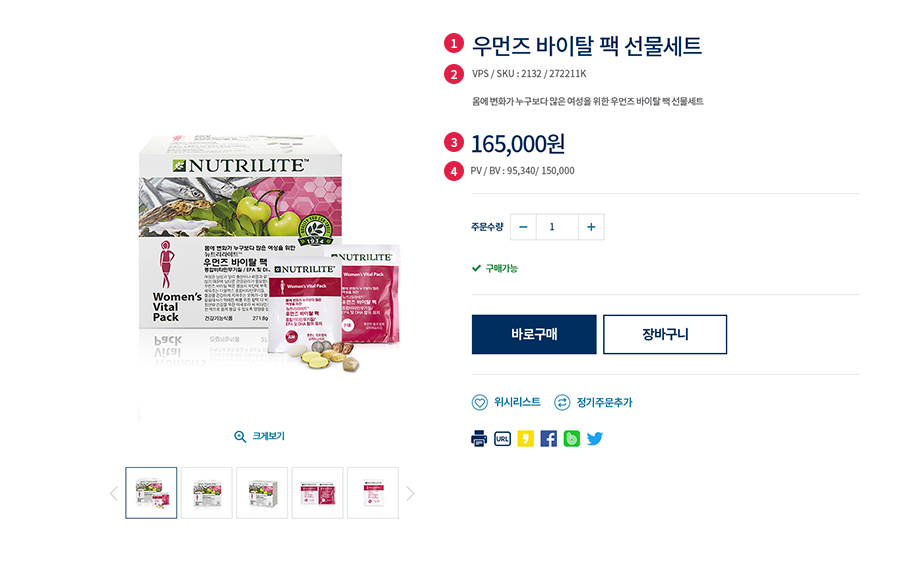Screen dimensions: 898x563
Task: Select the third product box thumbnail
Action: 262,493
